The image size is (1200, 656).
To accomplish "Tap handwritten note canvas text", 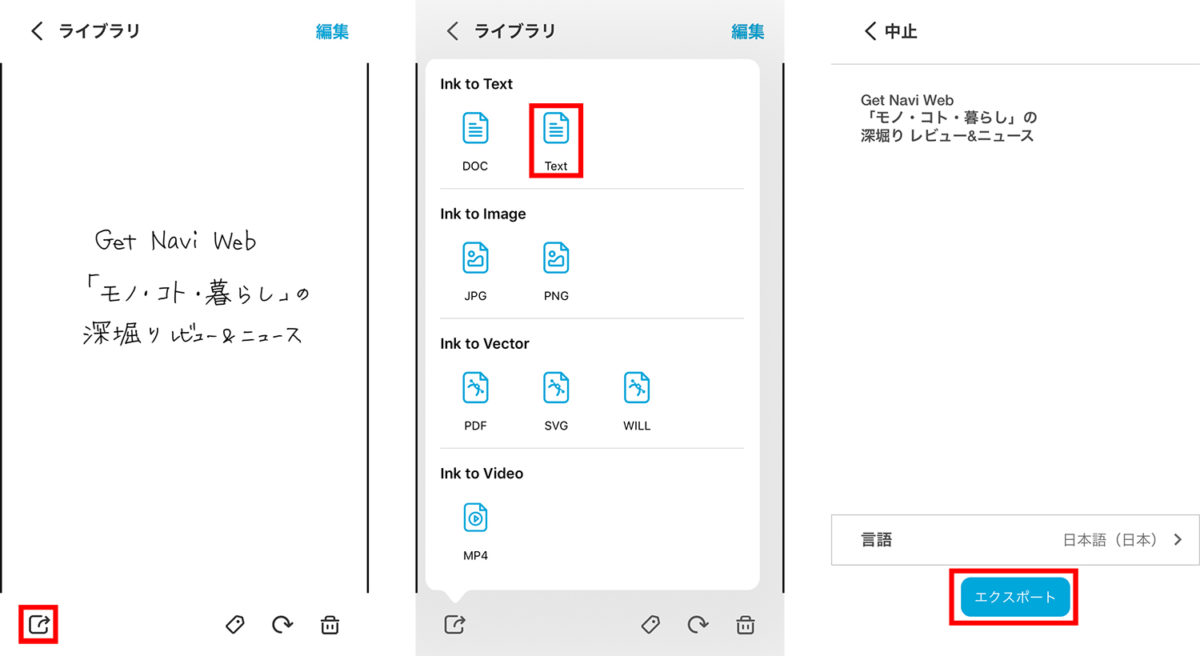I will tap(197, 287).
